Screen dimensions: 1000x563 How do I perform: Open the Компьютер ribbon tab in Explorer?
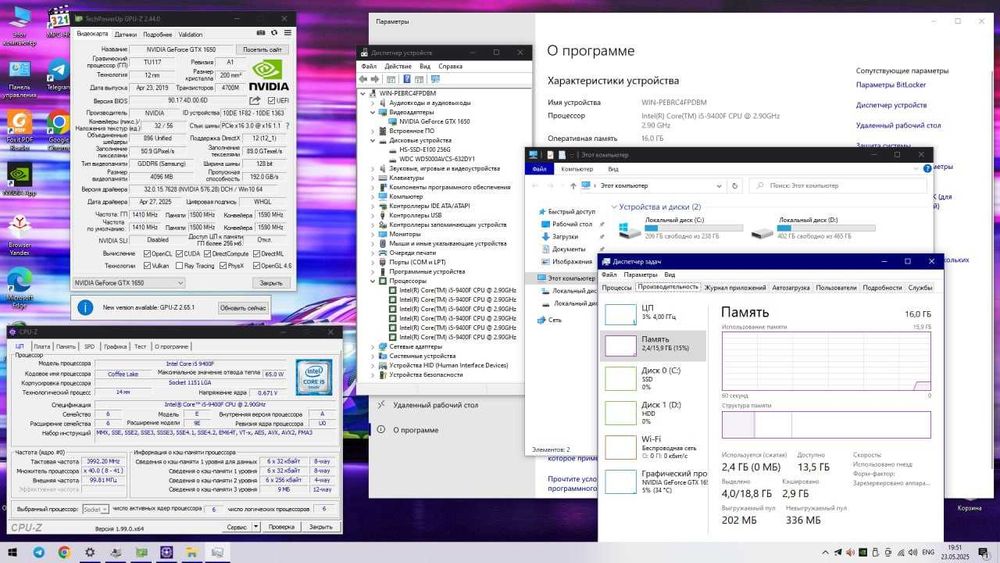click(577, 169)
